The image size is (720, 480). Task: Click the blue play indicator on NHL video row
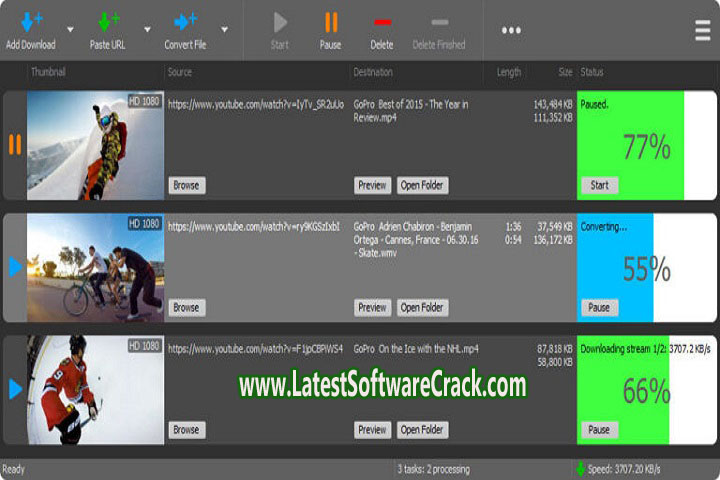click(14, 389)
